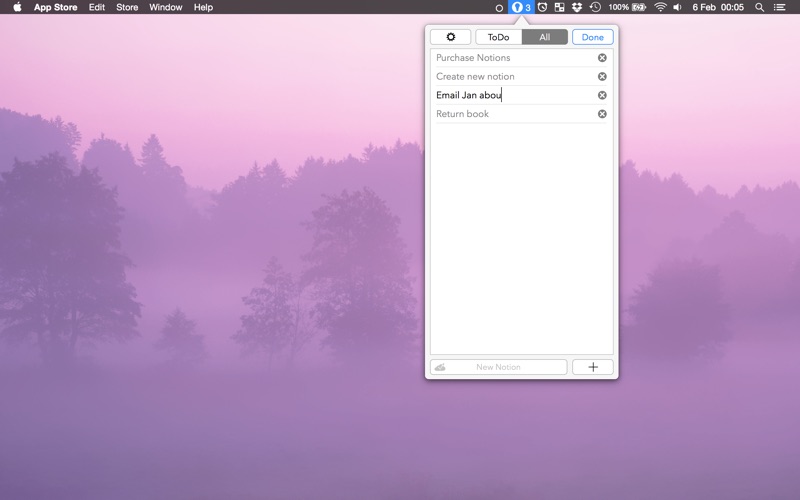
Task: Remove the 'Create new notion' entry
Action: pyautogui.click(x=602, y=77)
